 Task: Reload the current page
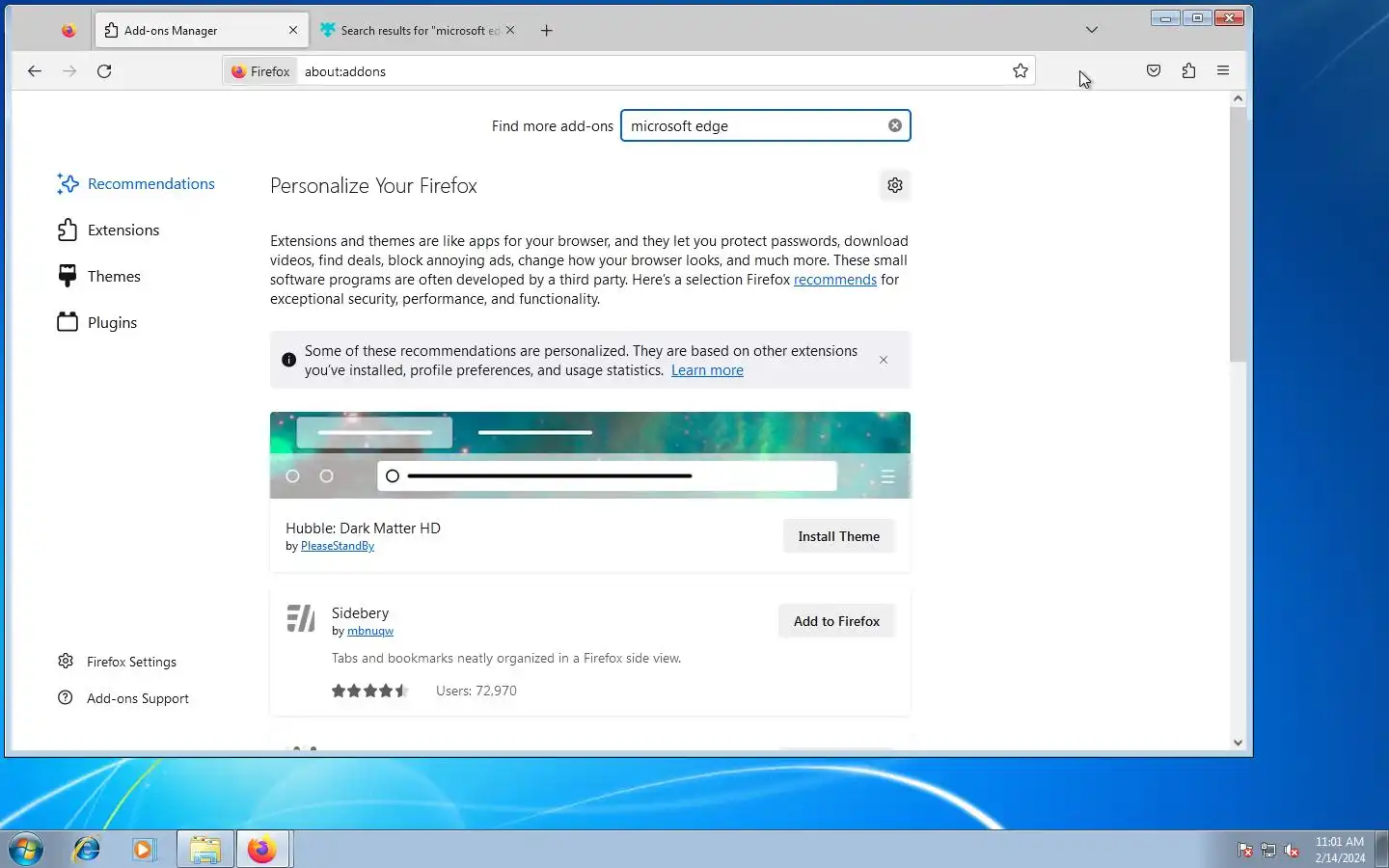tap(104, 70)
